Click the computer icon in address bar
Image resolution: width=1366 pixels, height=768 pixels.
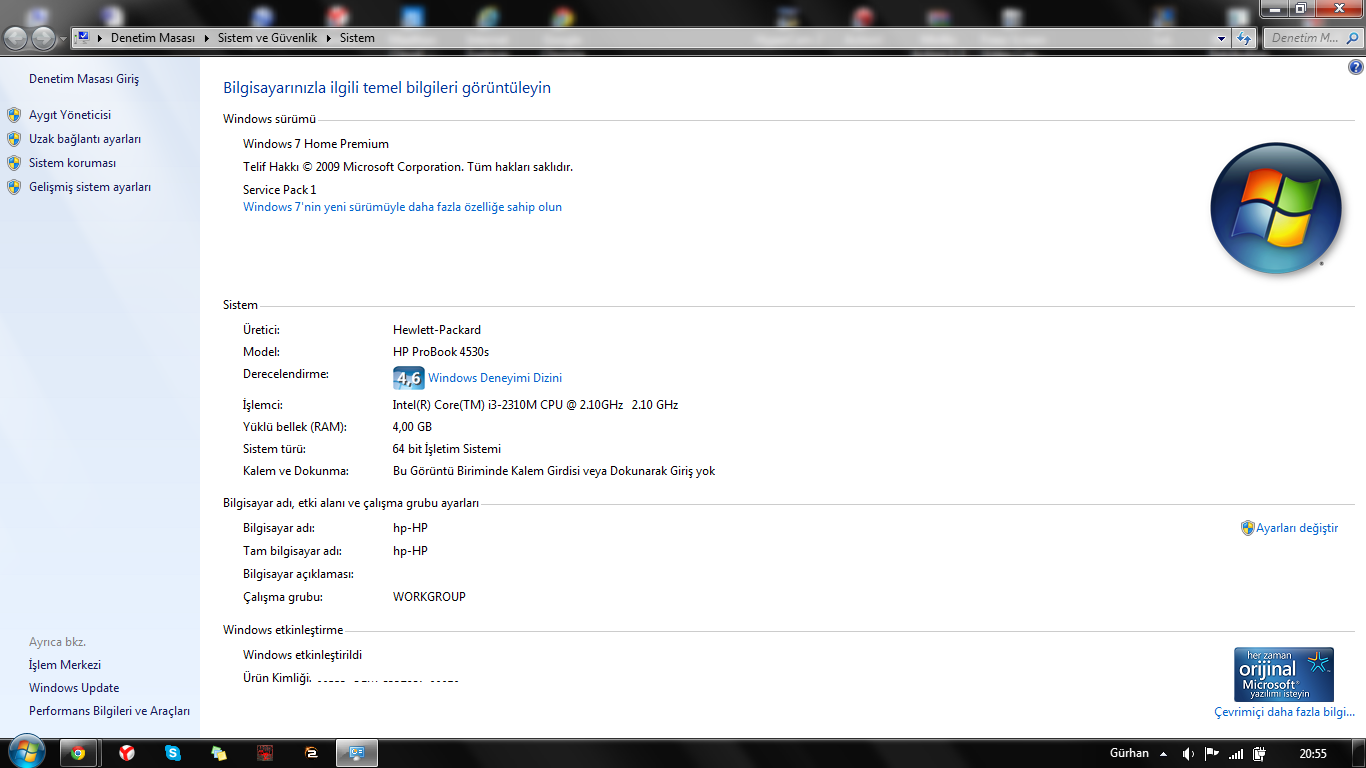[83, 38]
